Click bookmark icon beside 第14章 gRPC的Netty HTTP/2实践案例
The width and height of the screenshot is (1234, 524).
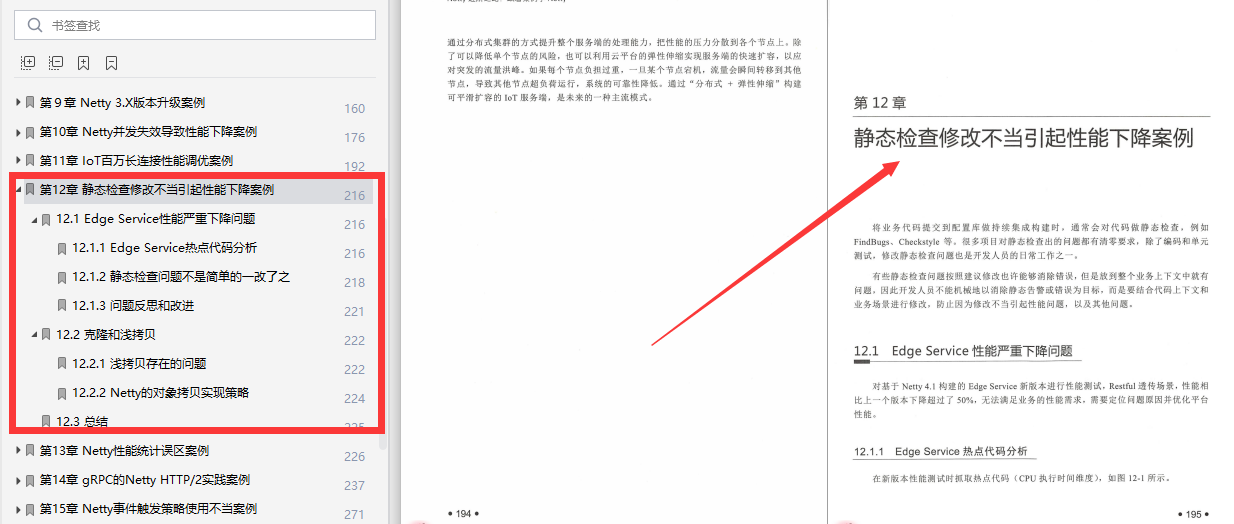30,480
